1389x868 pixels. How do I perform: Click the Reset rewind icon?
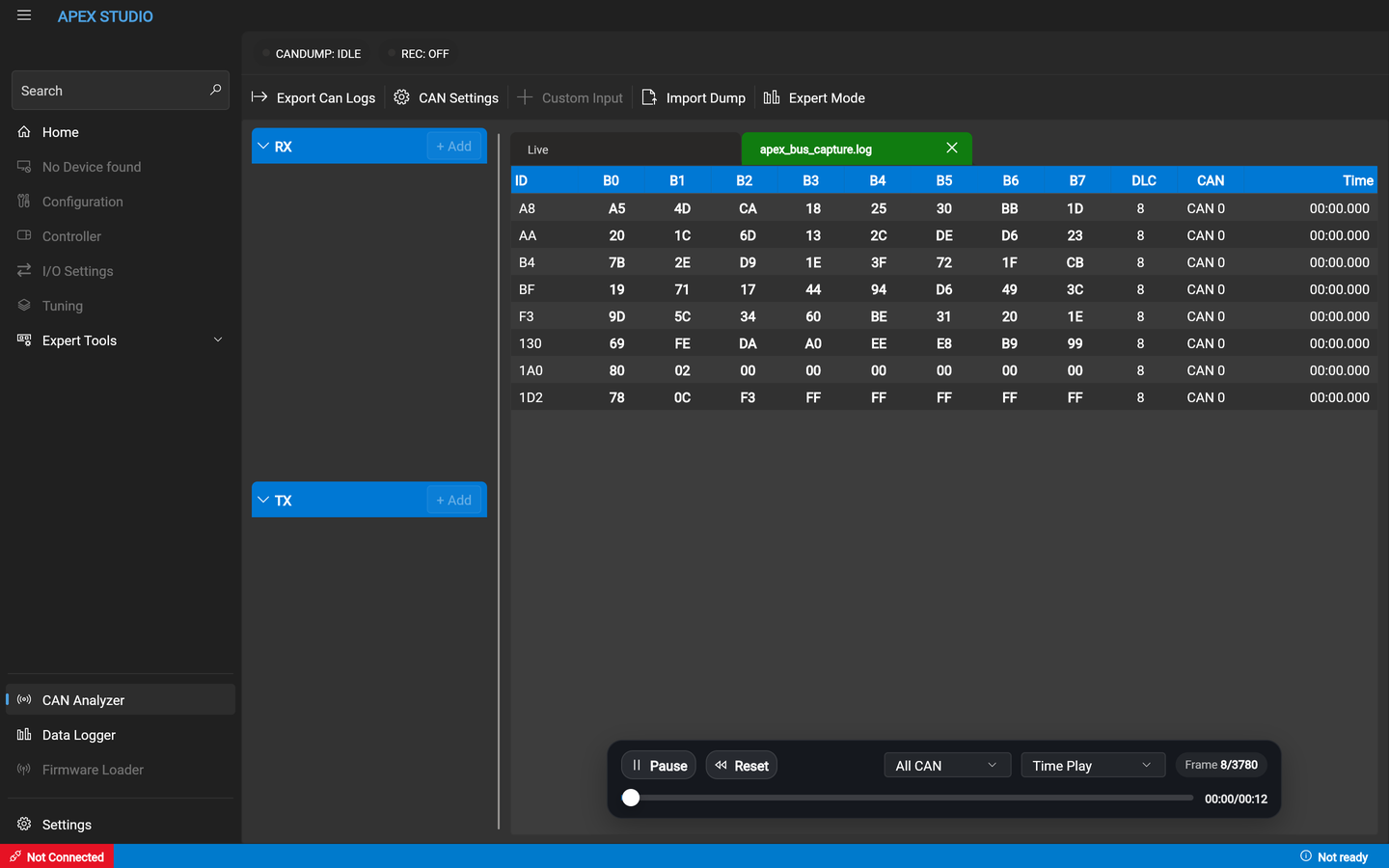tap(722, 765)
